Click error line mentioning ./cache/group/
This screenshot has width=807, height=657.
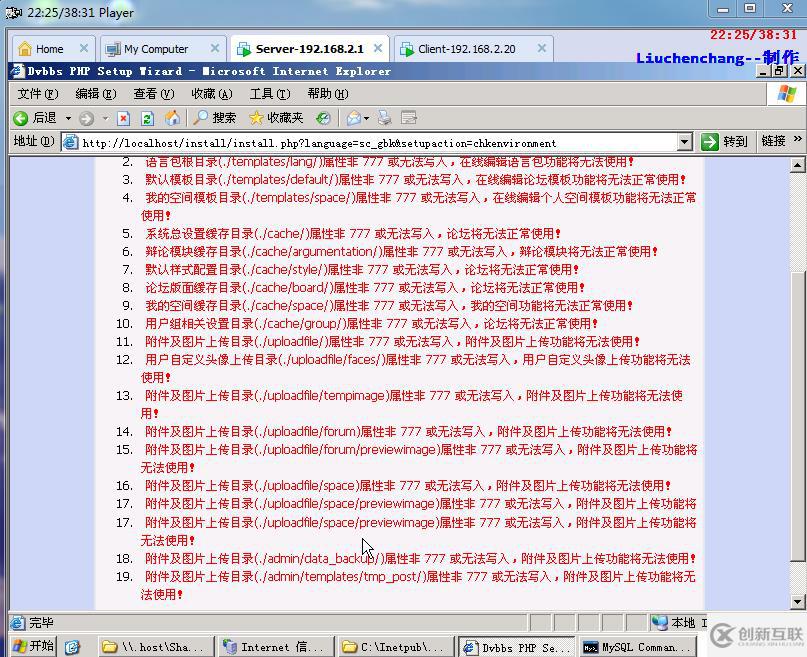click(x=371, y=324)
